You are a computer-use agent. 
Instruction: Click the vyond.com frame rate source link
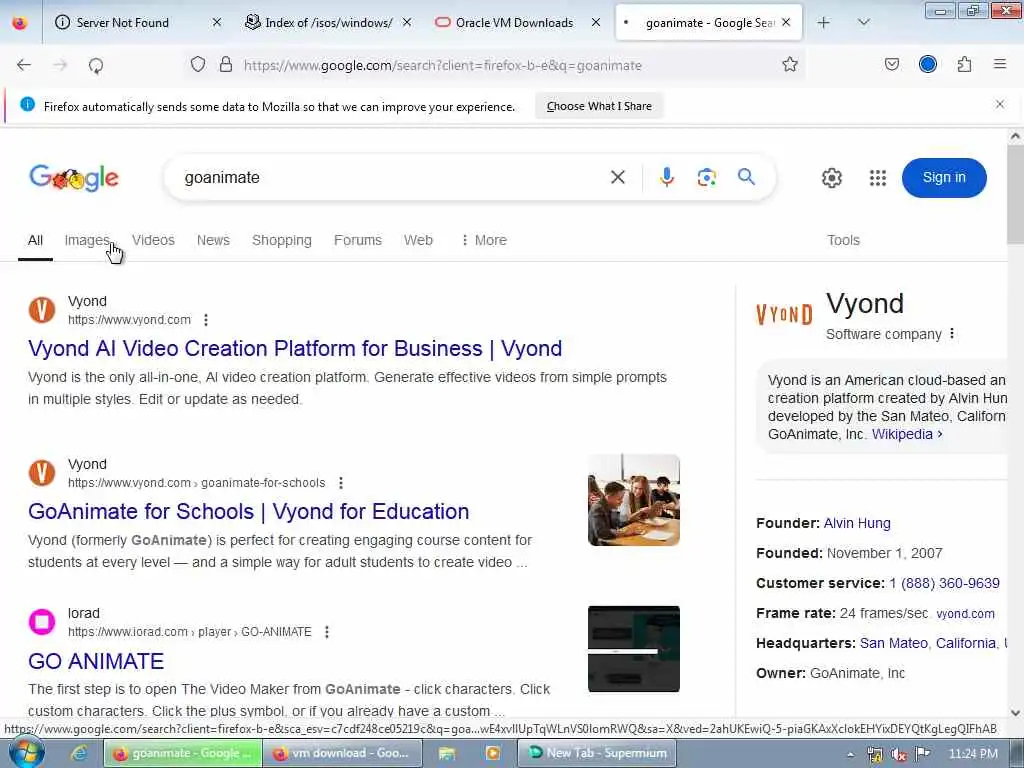tap(965, 614)
